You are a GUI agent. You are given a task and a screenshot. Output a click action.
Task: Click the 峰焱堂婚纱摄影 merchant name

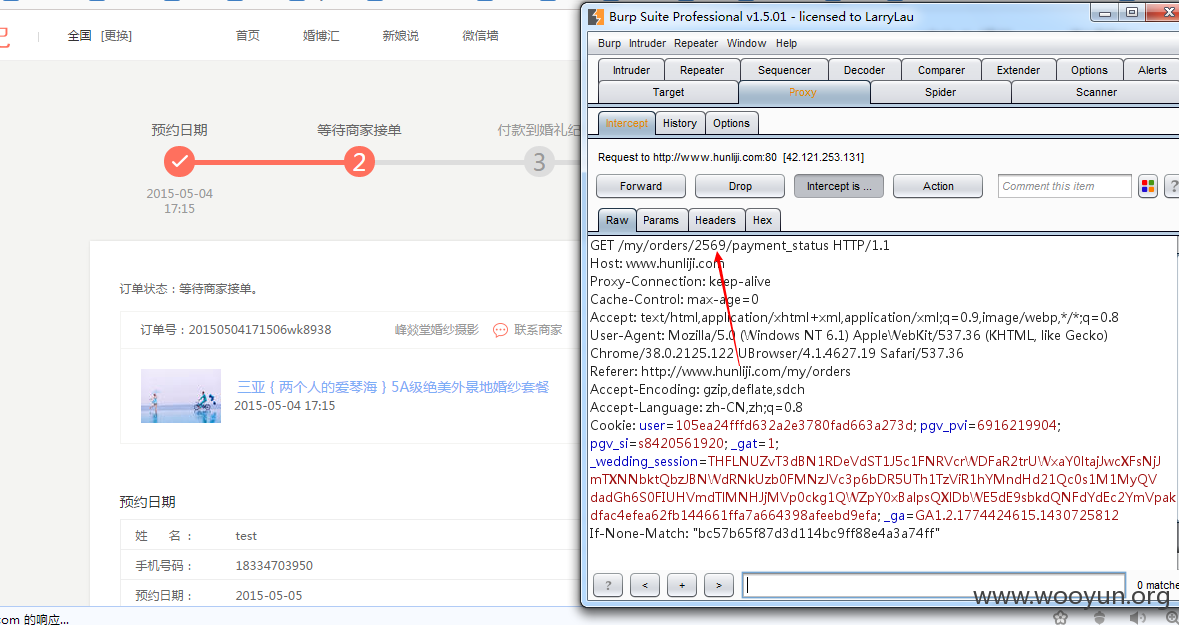(x=437, y=329)
